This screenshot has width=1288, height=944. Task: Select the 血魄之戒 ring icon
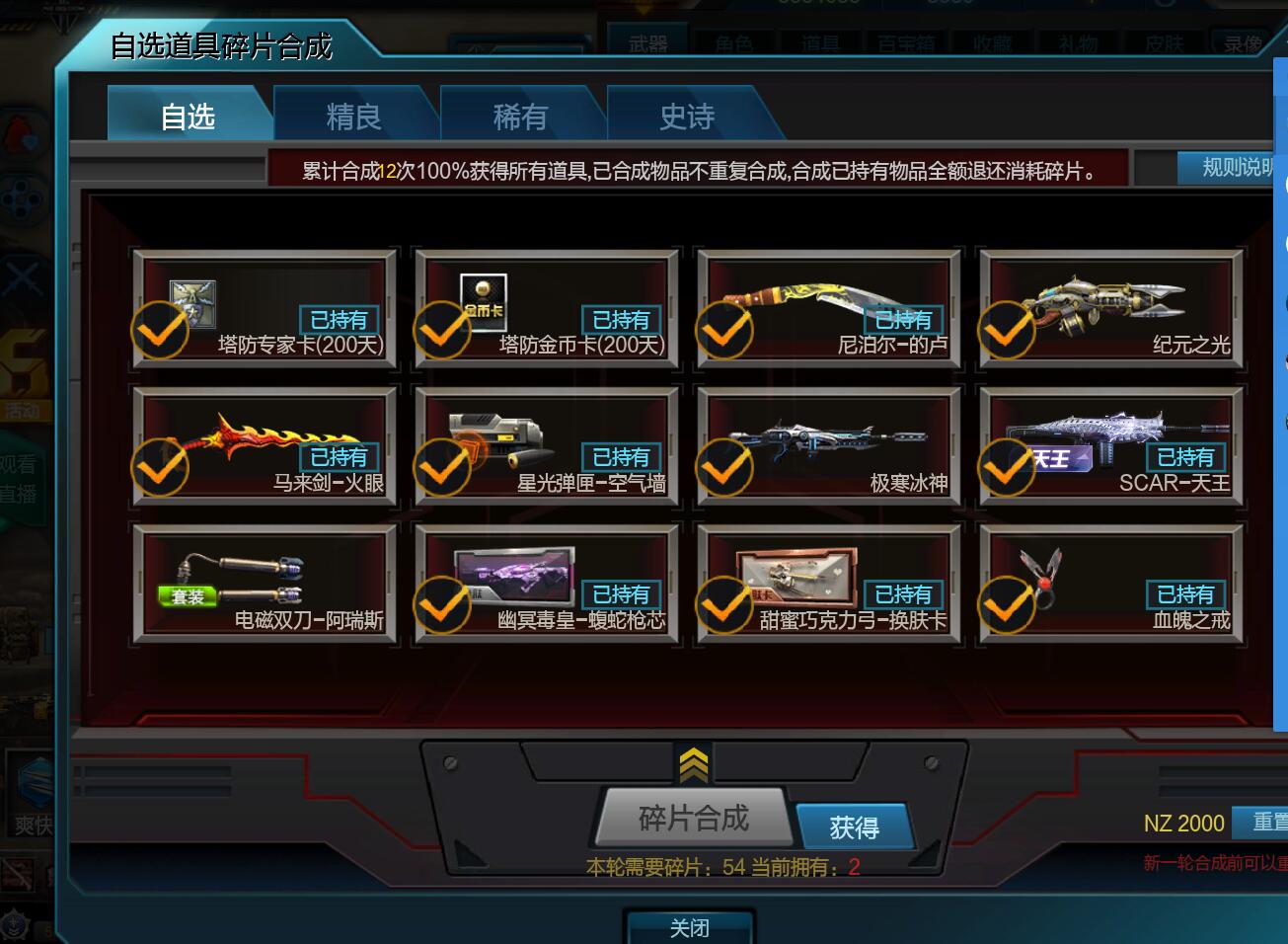[x=1041, y=573]
